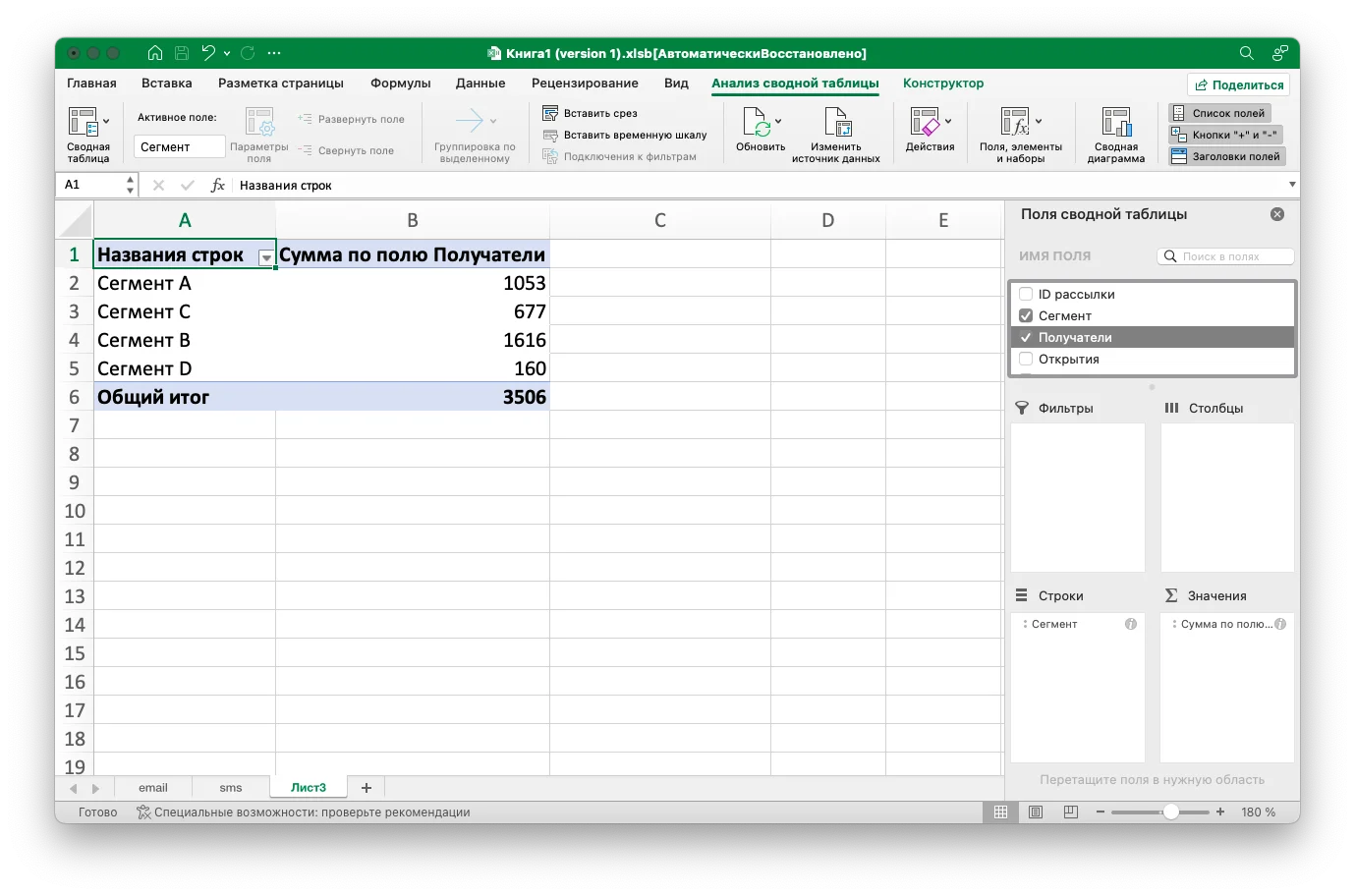This screenshot has height=896, width=1355.
Task: Click the Refresh (Обновить) pivot table icon
Action: coord(756,123)
